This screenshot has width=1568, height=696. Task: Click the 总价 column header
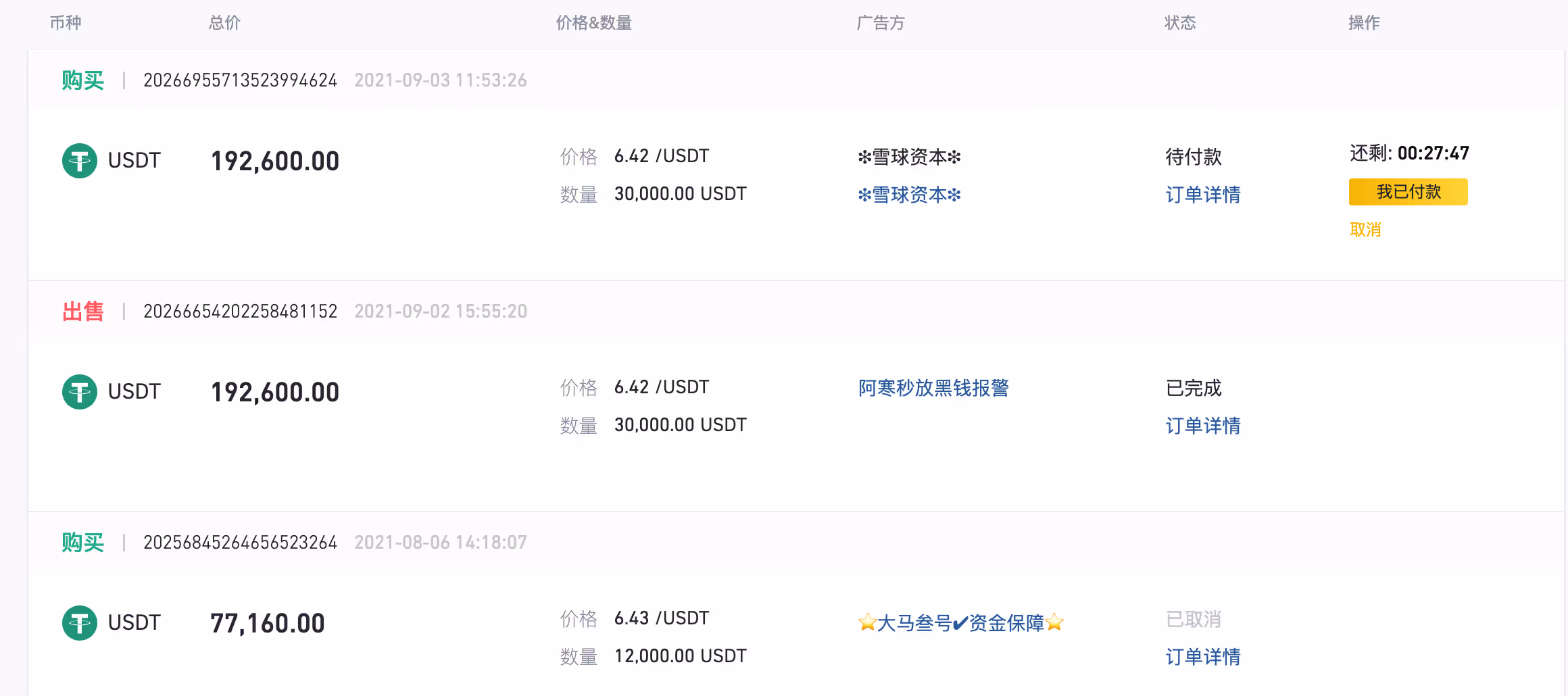pyautogui.click(x=224, y=23)
